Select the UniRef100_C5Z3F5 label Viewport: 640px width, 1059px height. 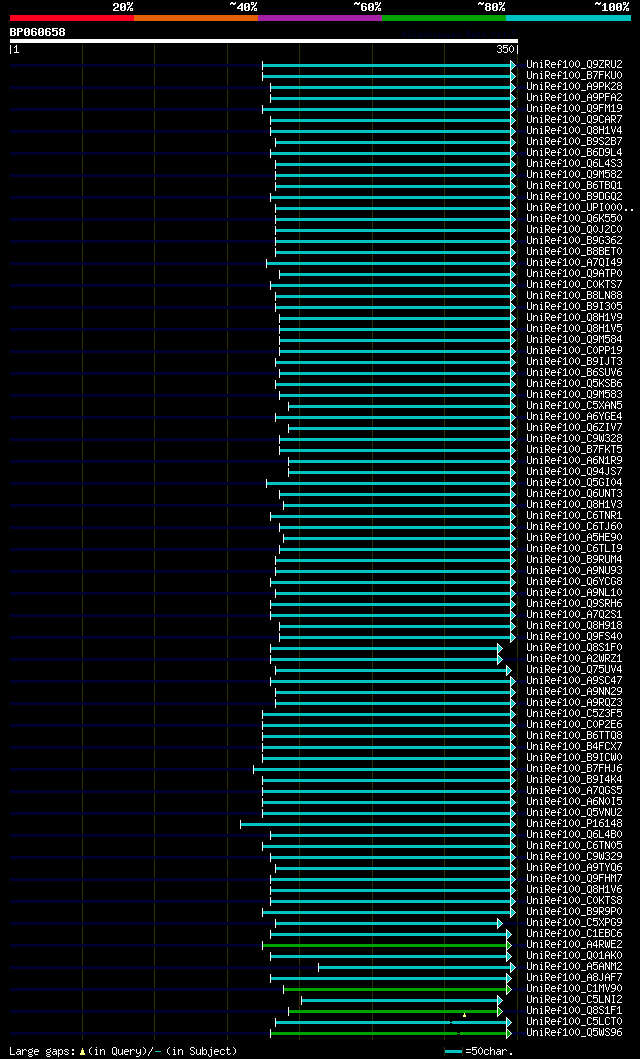[x=575, y=714]
